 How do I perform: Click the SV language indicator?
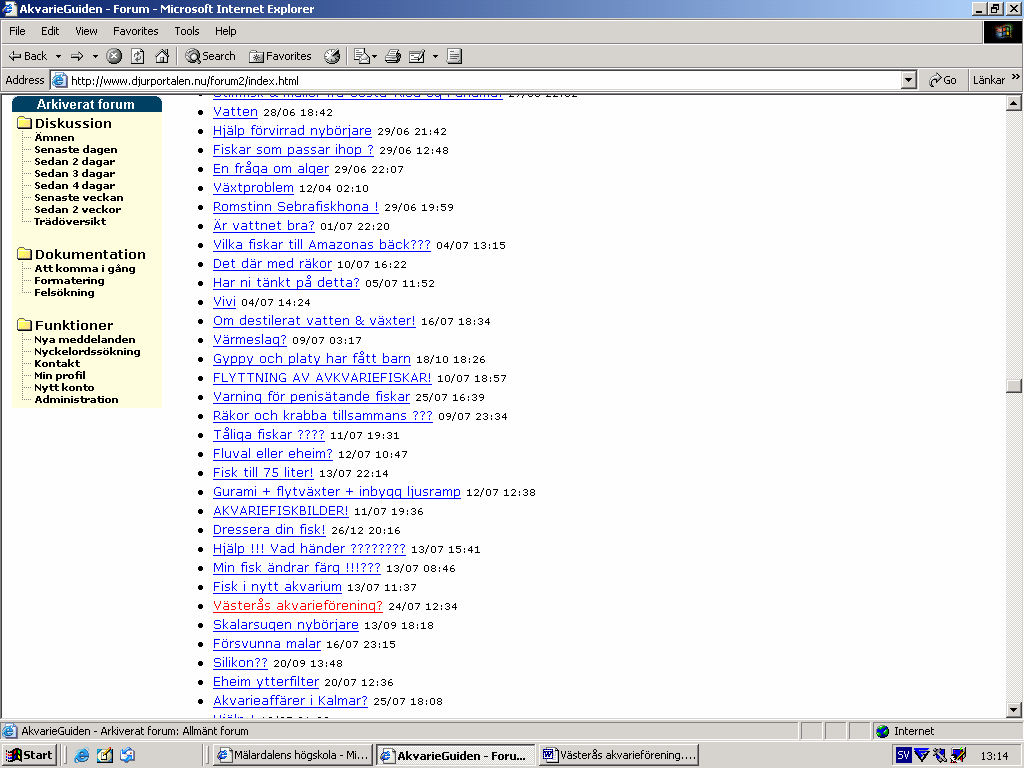pyautogui.click(x=903, y=756)
